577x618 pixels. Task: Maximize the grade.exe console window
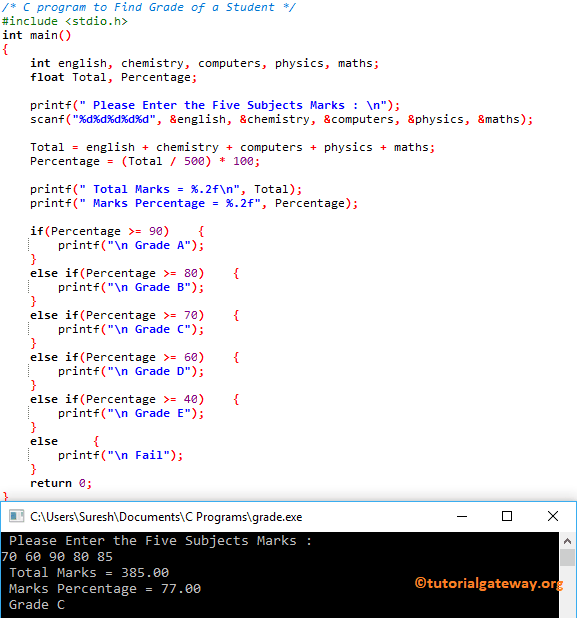click(507, 516)
